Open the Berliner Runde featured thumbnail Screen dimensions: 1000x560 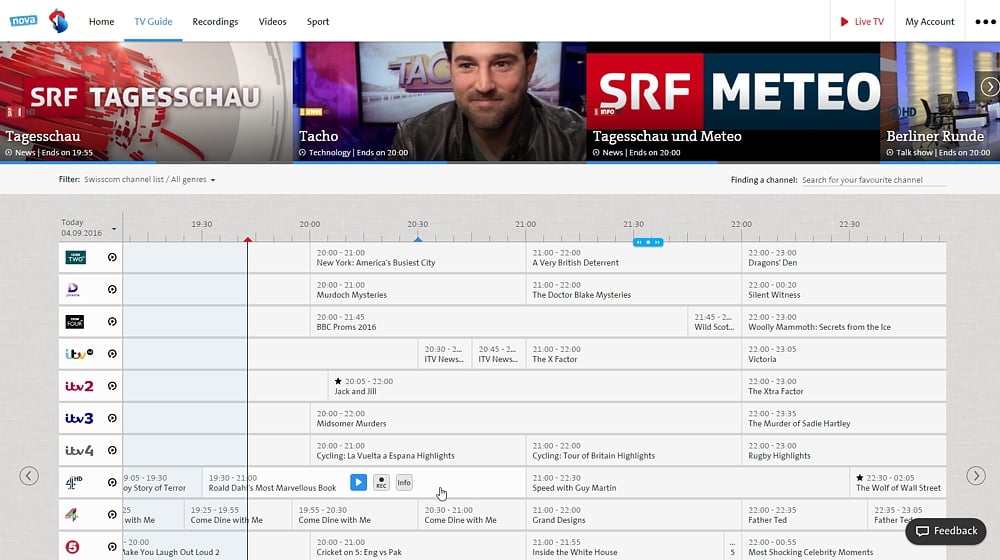pos(940,101)
